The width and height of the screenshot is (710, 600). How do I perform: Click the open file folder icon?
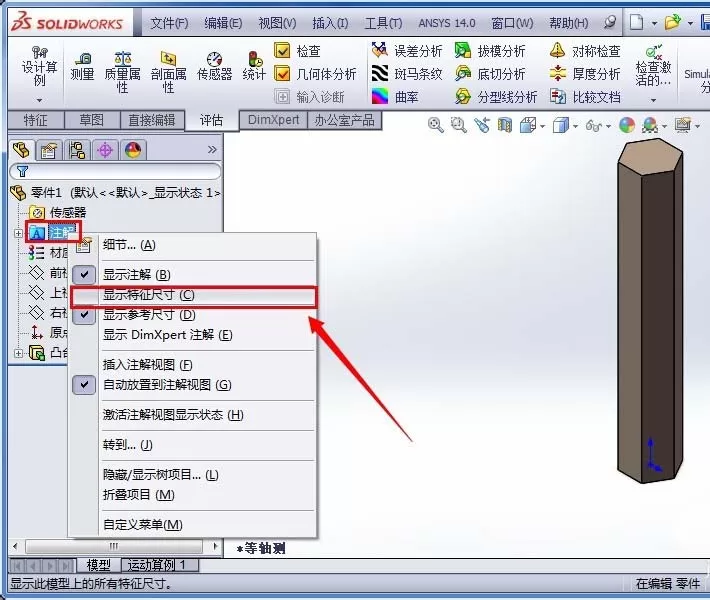tap(672, 22)
